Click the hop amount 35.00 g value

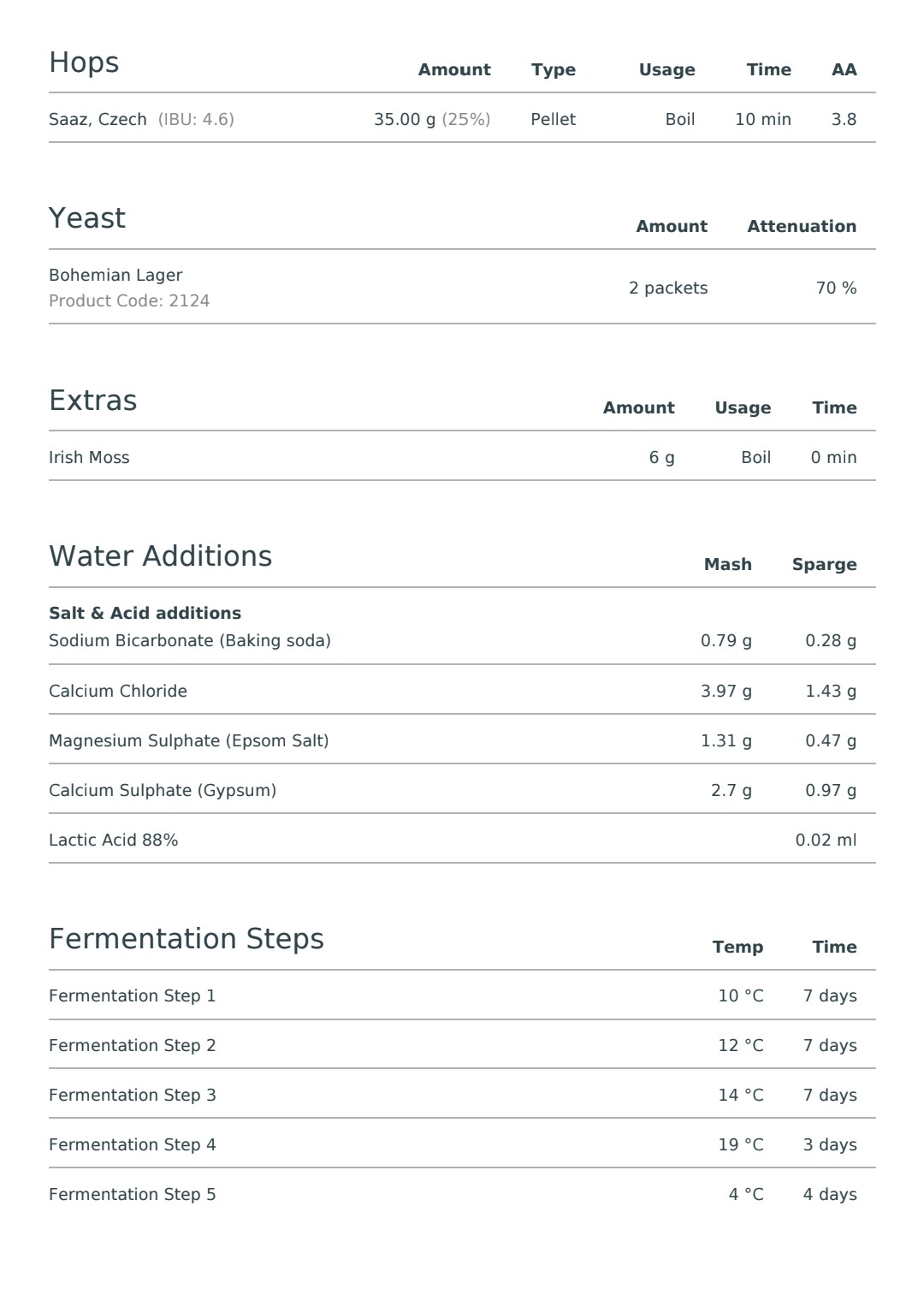pos(405,119)
